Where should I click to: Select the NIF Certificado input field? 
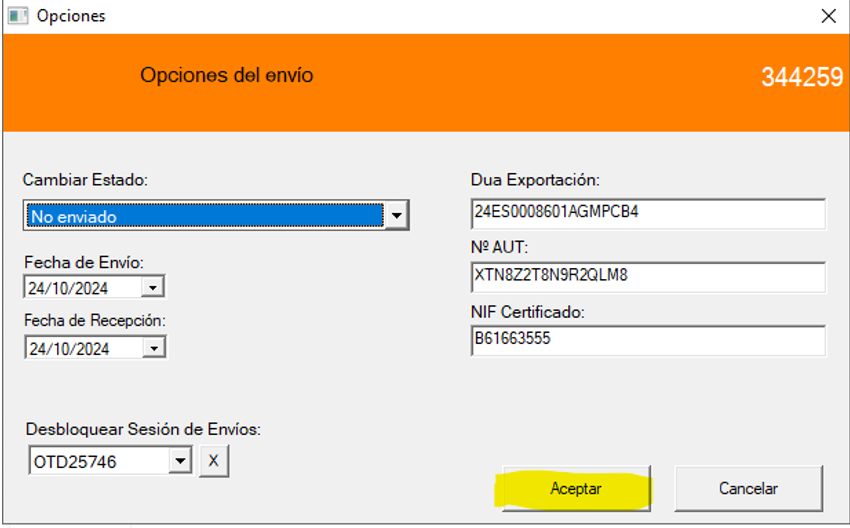click(x=648, y=340)
